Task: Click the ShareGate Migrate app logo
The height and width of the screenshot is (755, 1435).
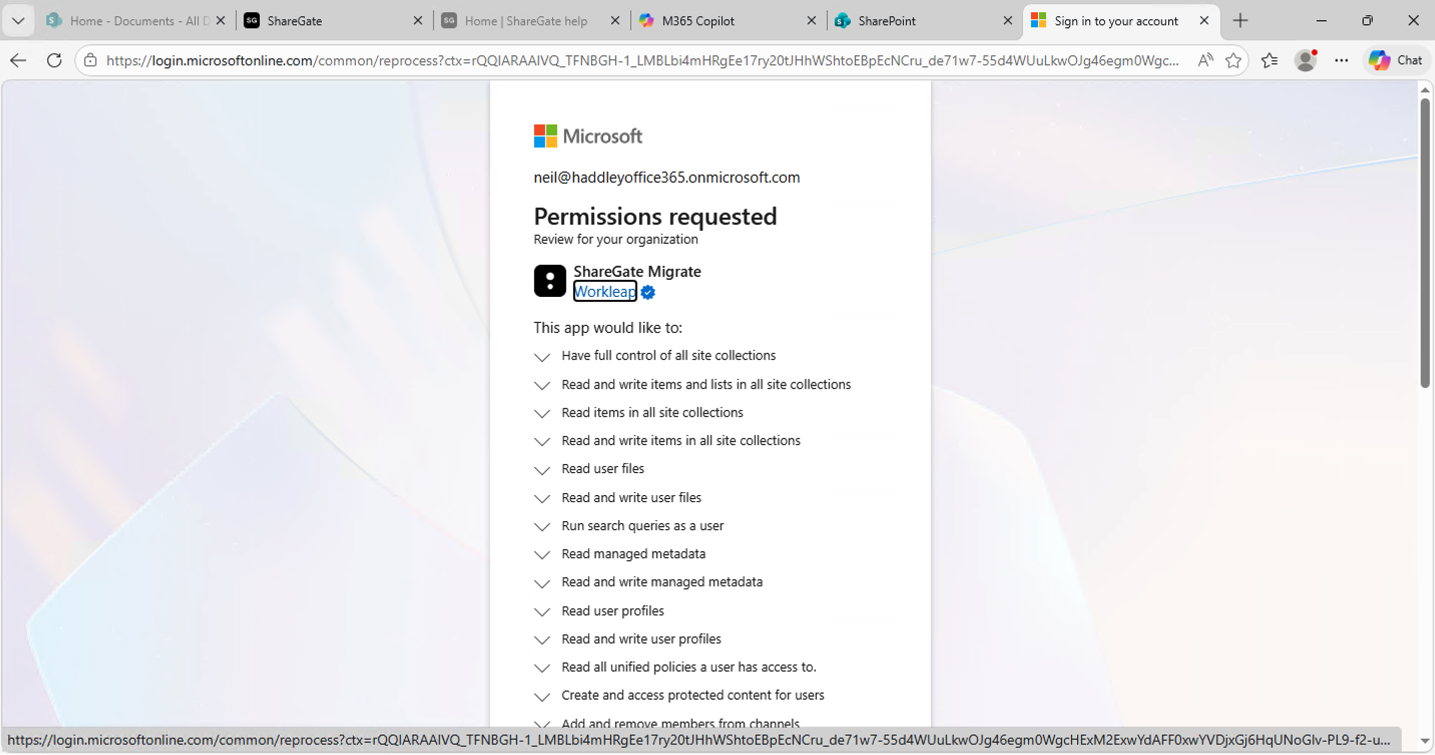Action: point(550,281)
